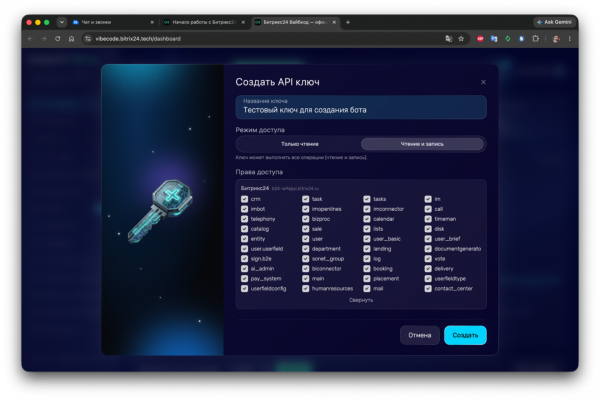Reload the page with the refresh icon
This screenshot has height=400, width=600.
tap(57, 39)
